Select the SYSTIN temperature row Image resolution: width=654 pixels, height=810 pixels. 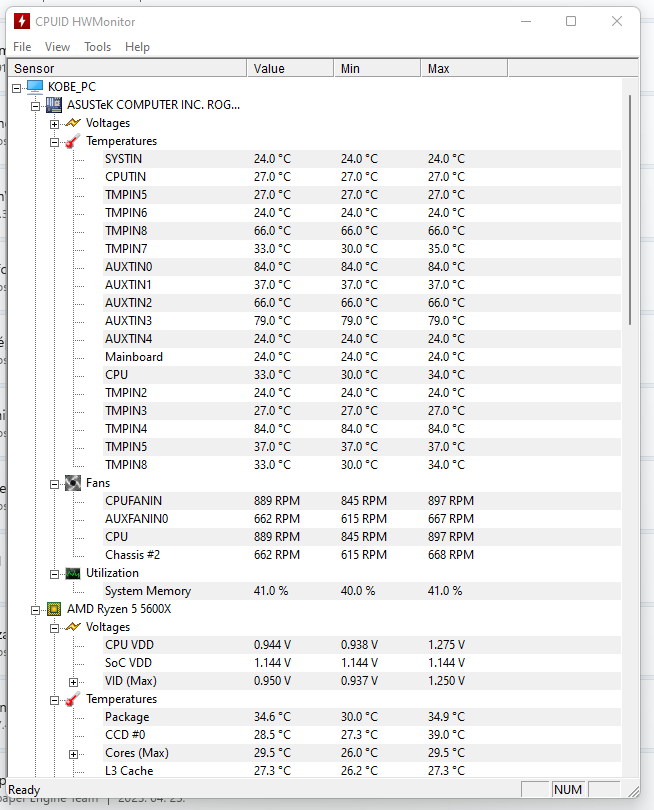(x=362, y=159)
